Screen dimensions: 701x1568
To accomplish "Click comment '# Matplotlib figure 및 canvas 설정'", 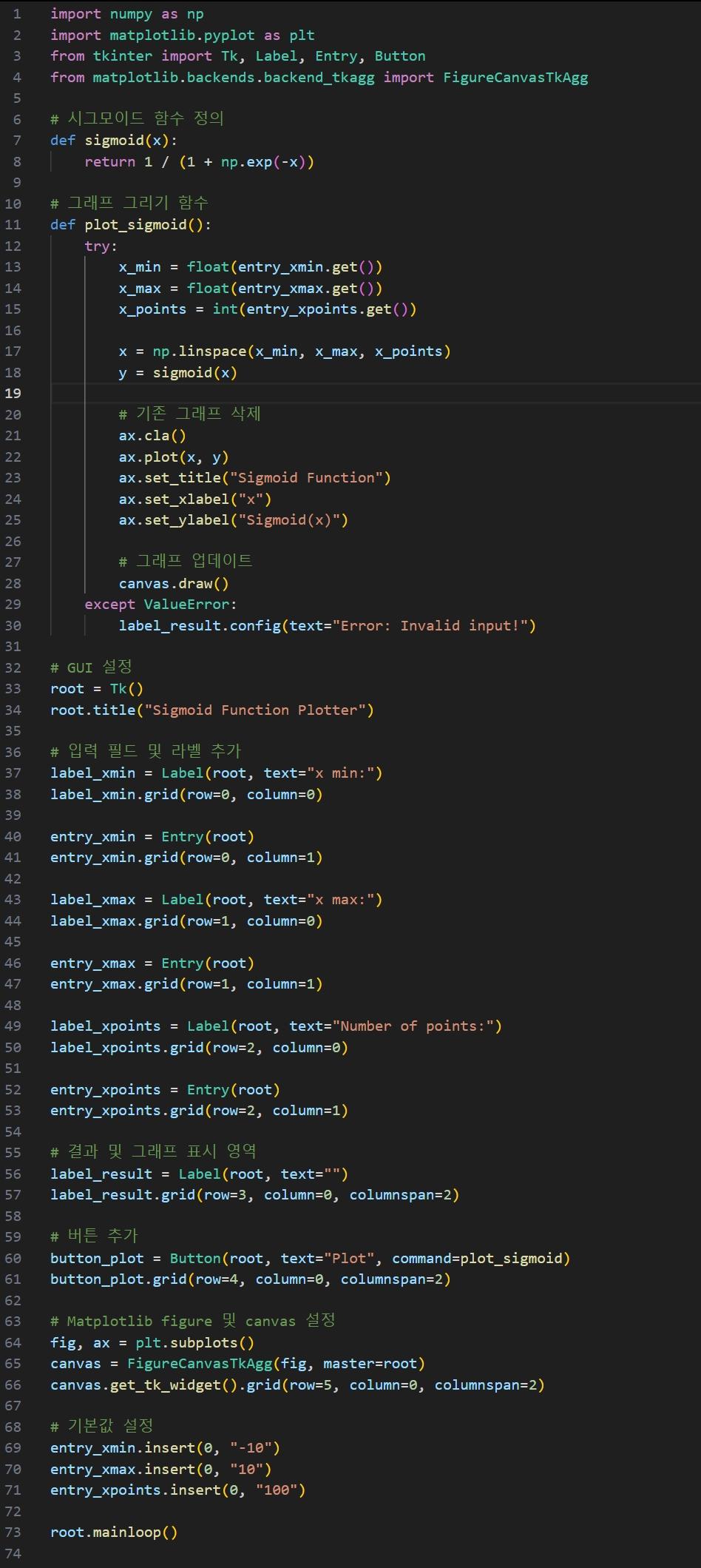I will [x=193, y=1321].
